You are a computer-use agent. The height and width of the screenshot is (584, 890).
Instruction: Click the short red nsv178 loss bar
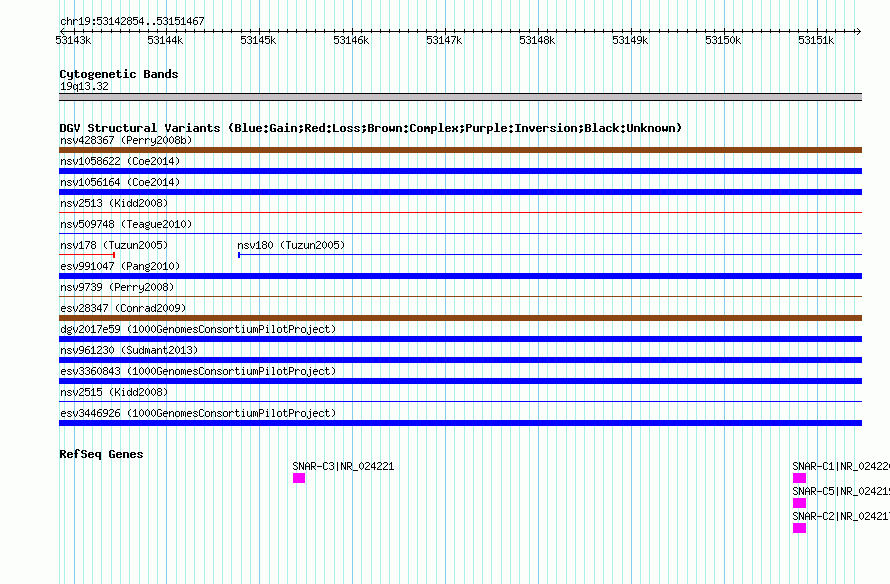tap(87, 255)
